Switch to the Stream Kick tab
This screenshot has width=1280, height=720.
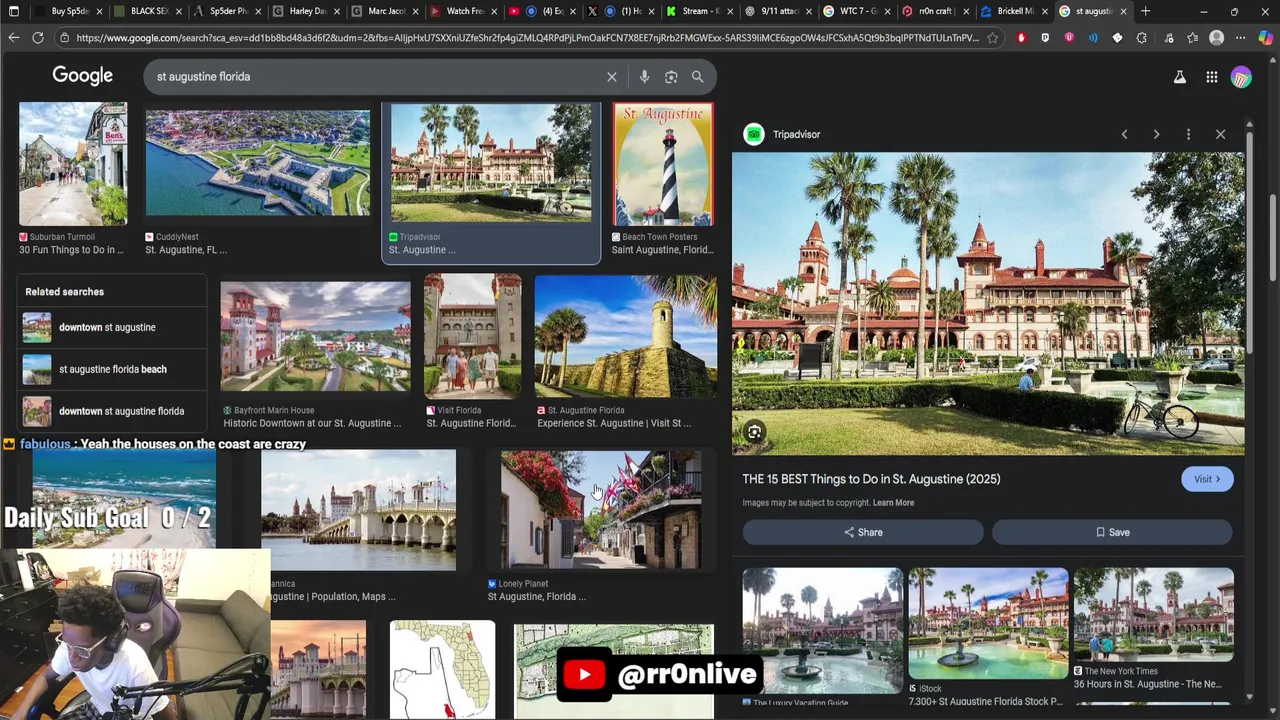click(x=698, y=11)
